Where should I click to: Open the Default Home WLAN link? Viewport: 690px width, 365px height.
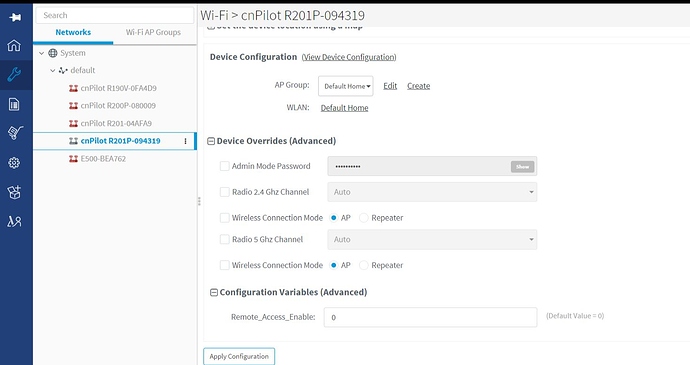coord(344,108)
